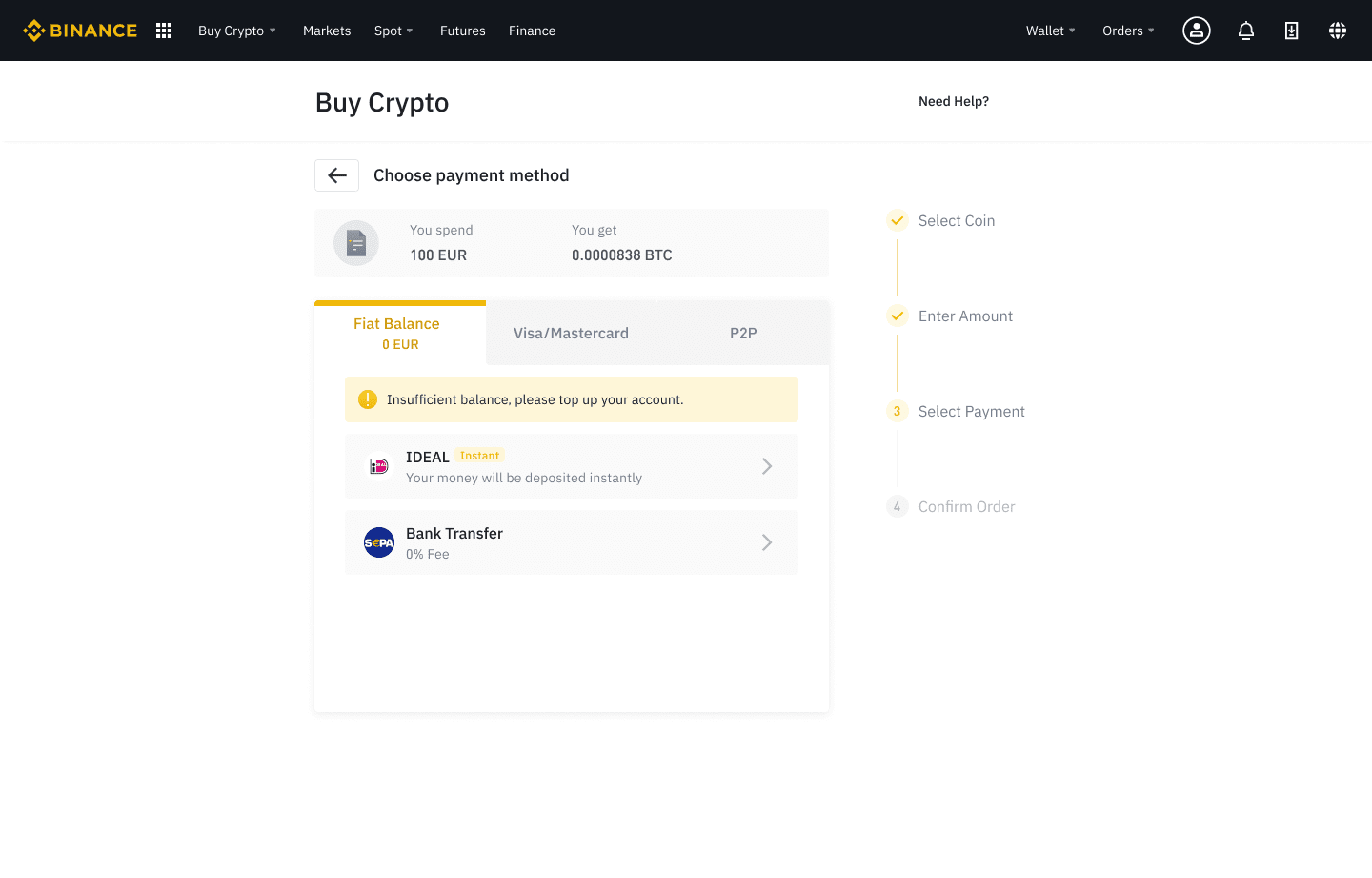Click the Enter Amount checkmark icon
This screenshot has height=878, width=1372.
coord(898,316)
